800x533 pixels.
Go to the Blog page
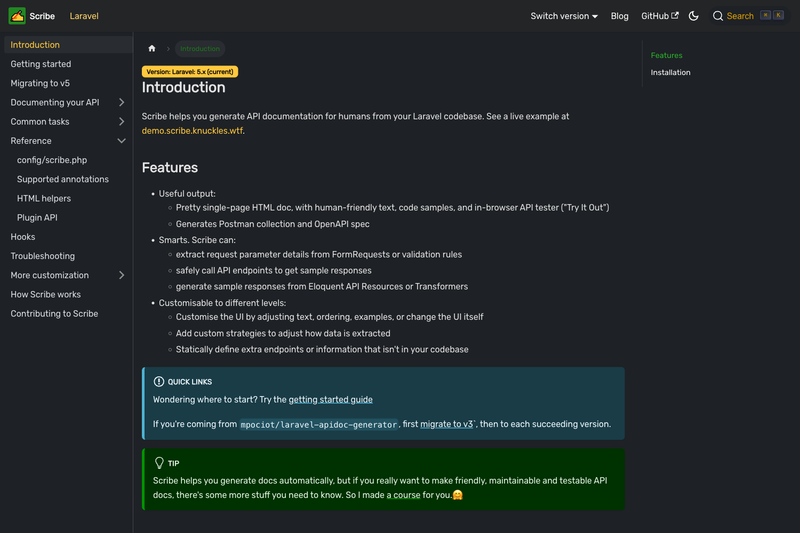pos(619,16)
